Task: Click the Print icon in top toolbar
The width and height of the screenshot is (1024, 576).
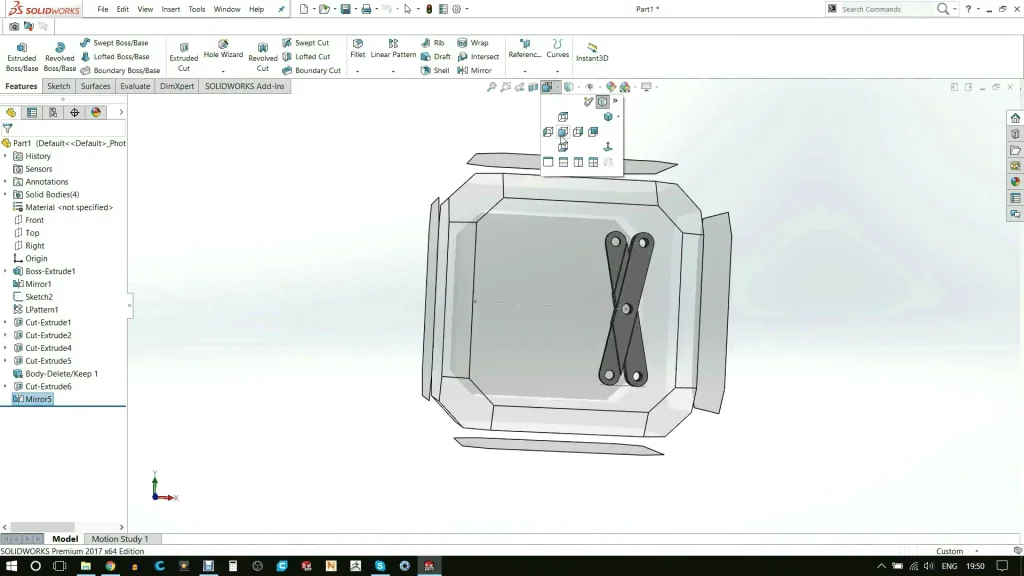Action: [x=366, y=9]
